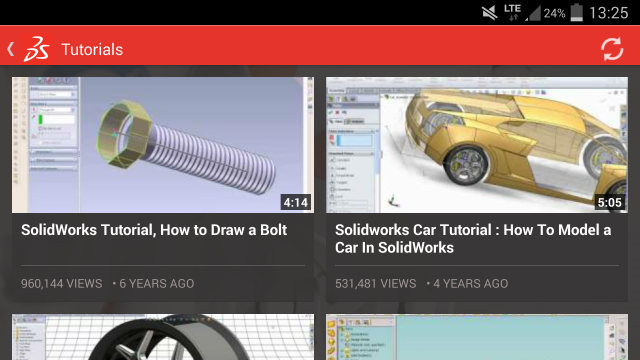Refresh the tutorials list
The width and height of the screenshot is (640, 360).
(x=612, y=49)
